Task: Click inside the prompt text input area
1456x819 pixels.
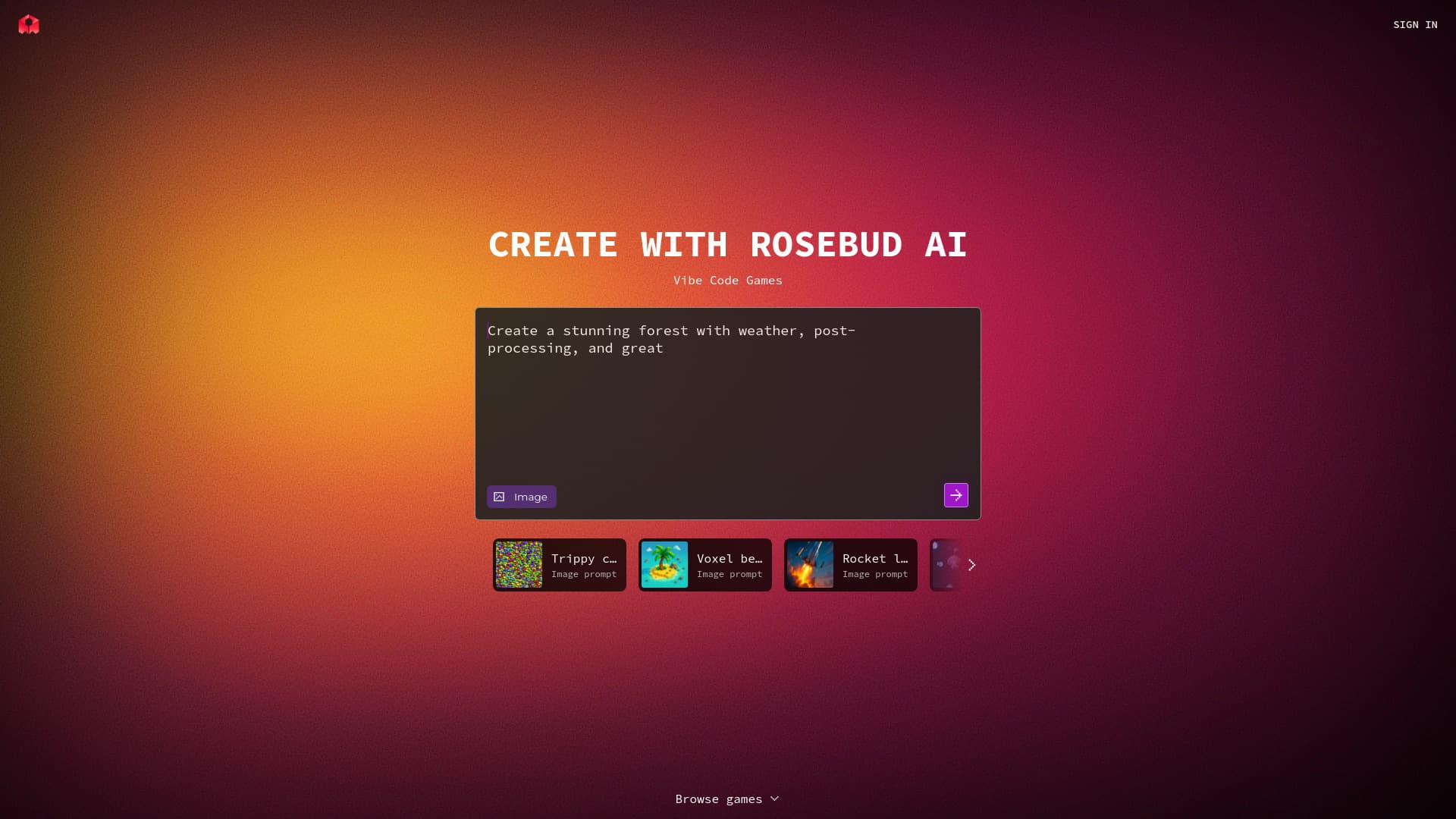Action: click(728, 394)
